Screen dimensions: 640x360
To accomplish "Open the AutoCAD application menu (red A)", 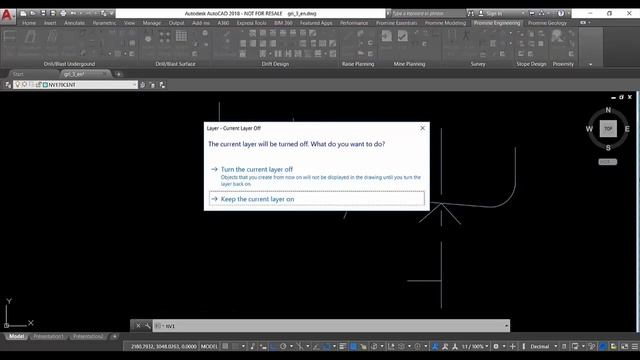I will pos(7,16).
